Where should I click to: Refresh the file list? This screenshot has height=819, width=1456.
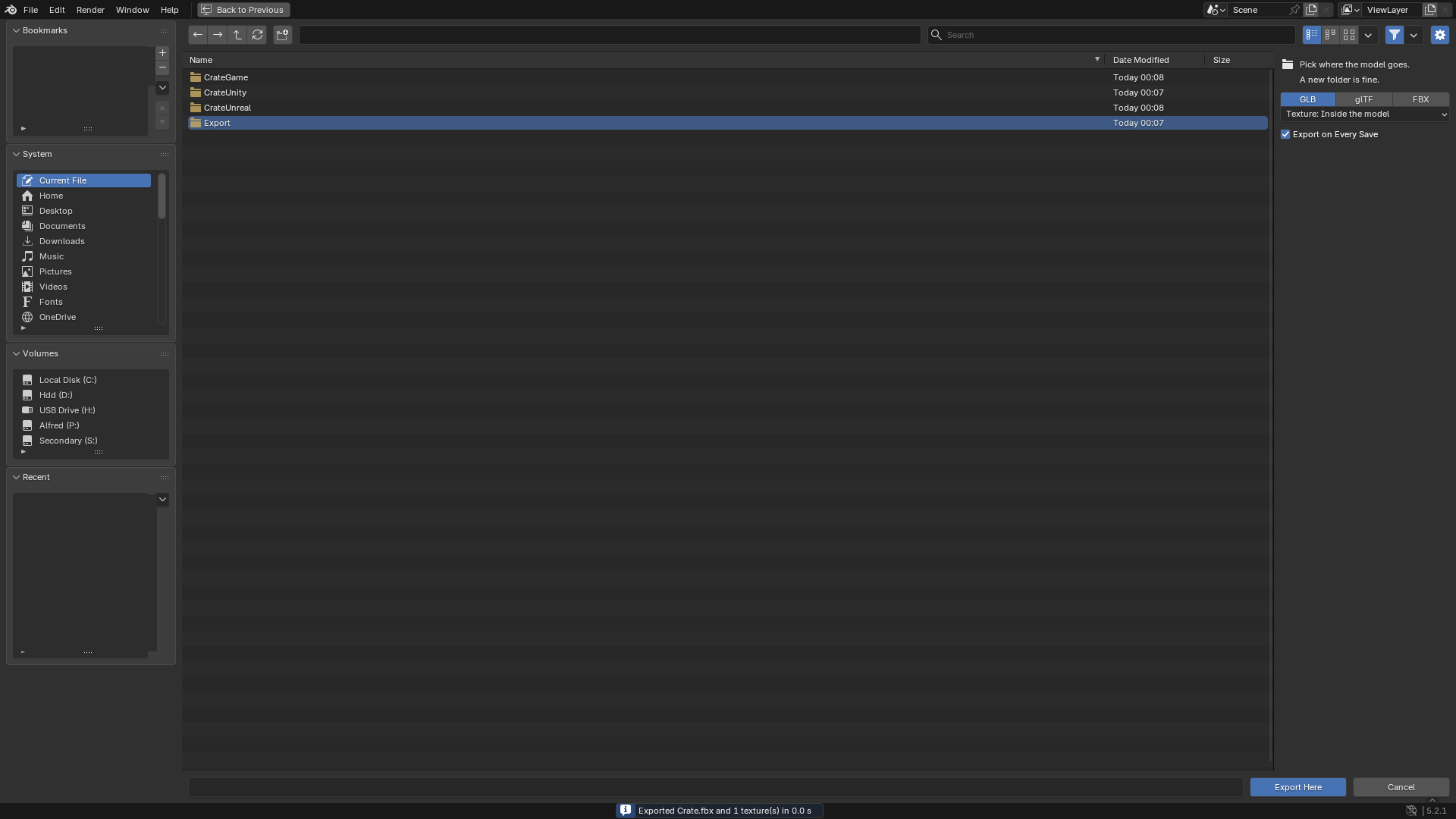pos(257,35)
